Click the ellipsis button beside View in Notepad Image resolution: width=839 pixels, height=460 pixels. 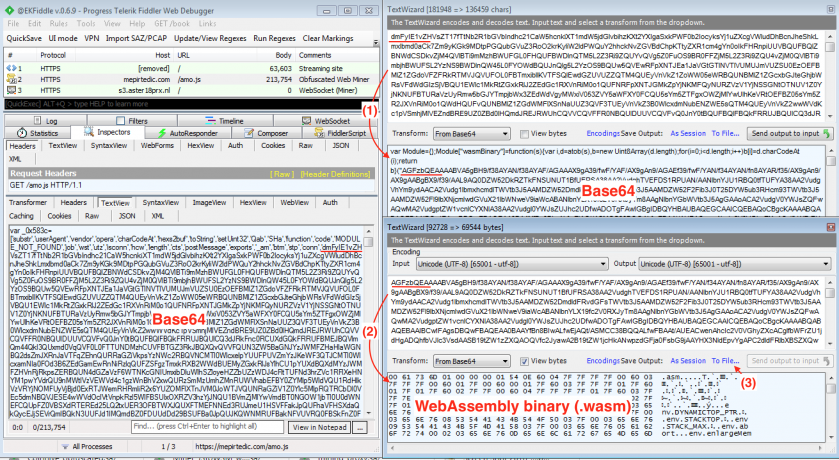(x=360, y=427)
